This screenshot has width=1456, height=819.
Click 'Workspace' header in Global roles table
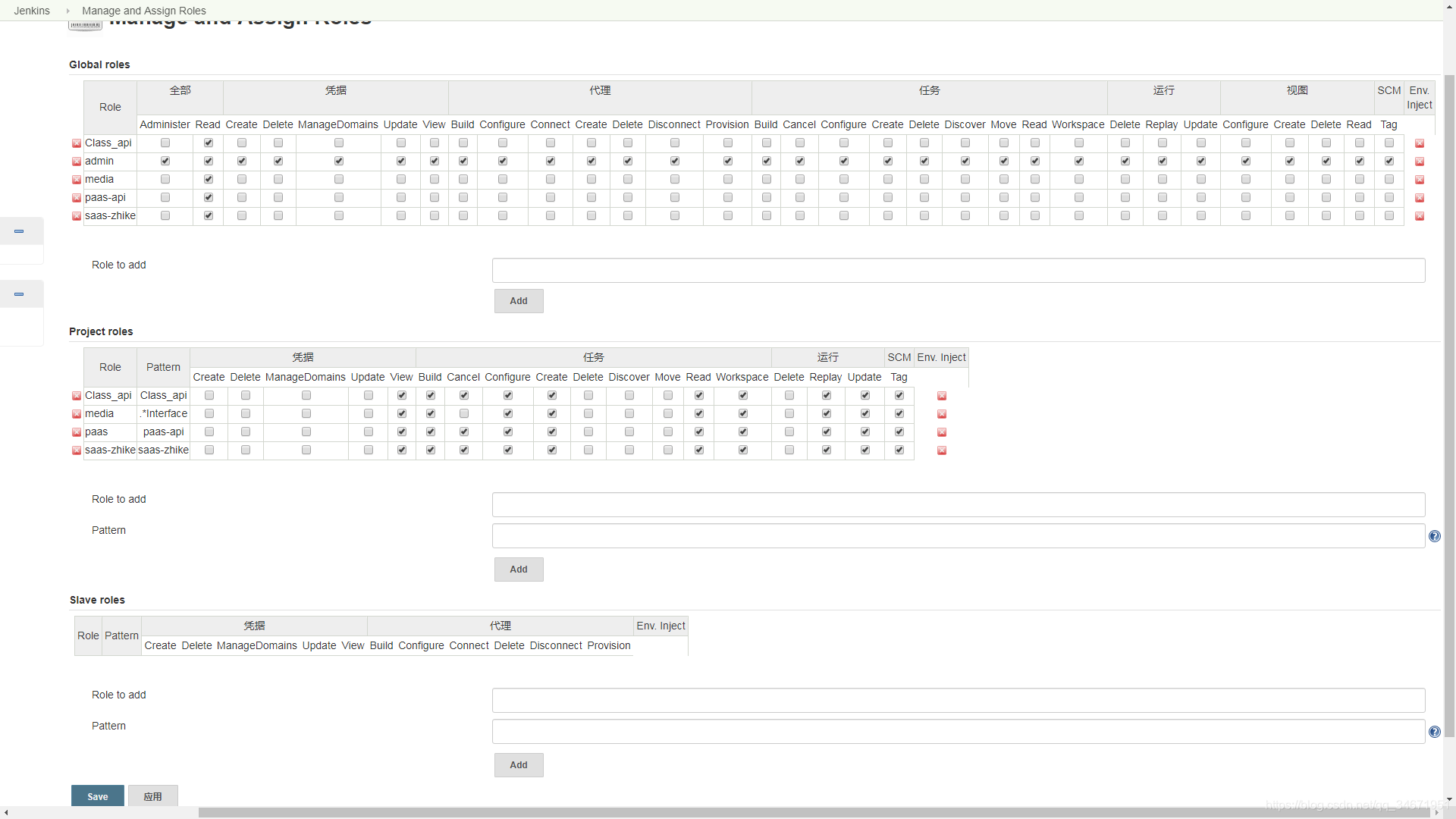point(1078,124)
